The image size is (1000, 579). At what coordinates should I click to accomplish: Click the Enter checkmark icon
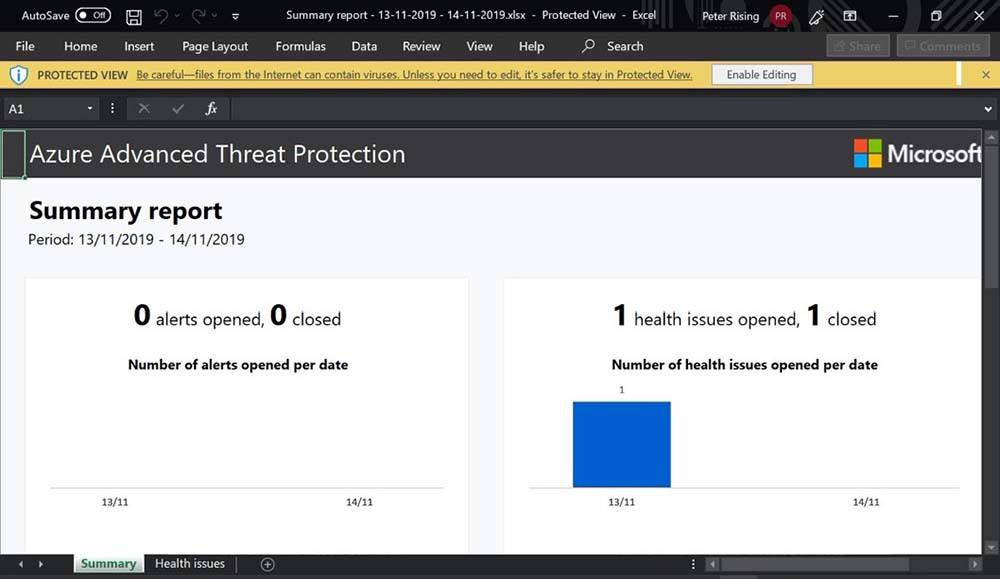pos(178,108)
